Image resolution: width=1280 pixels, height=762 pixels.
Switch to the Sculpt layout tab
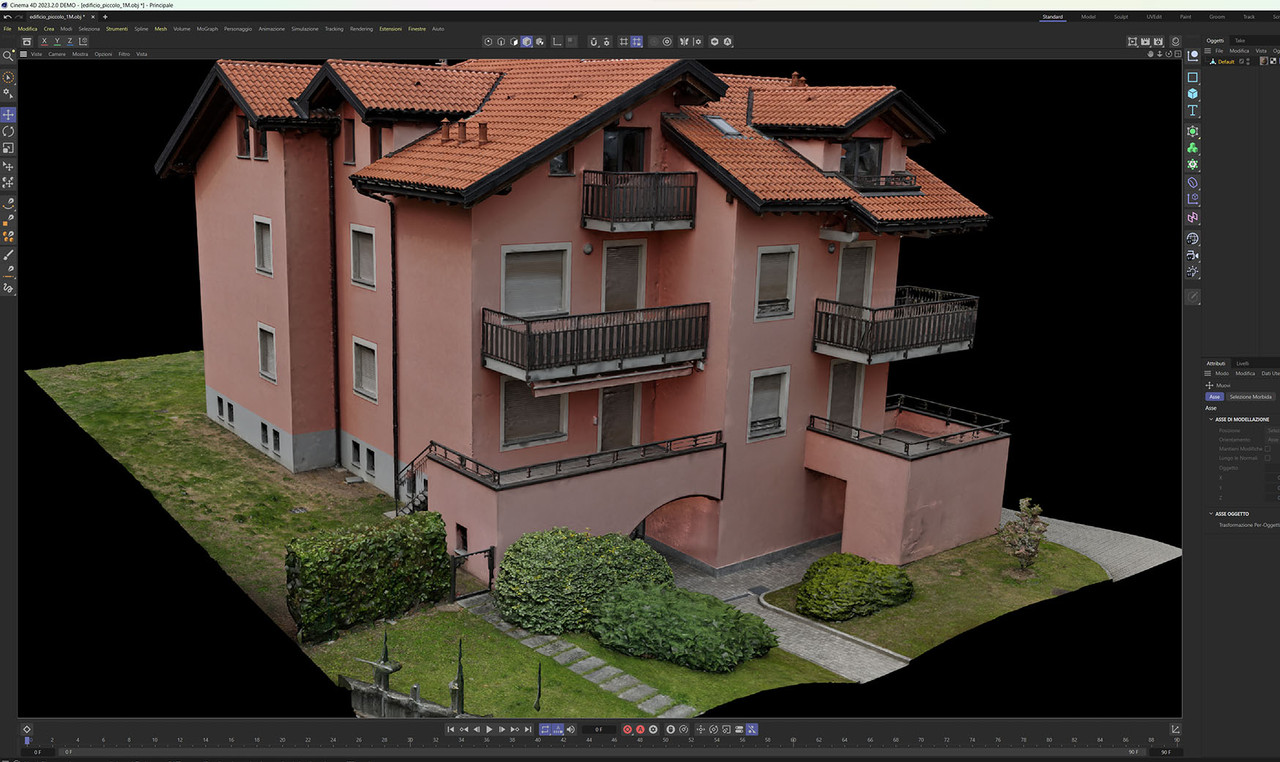[x=1121, y=17]
